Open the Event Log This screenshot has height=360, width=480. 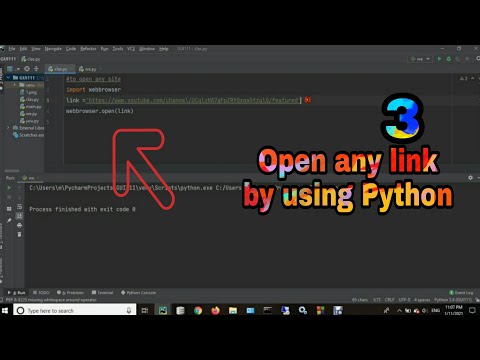[x=461, y=293]
